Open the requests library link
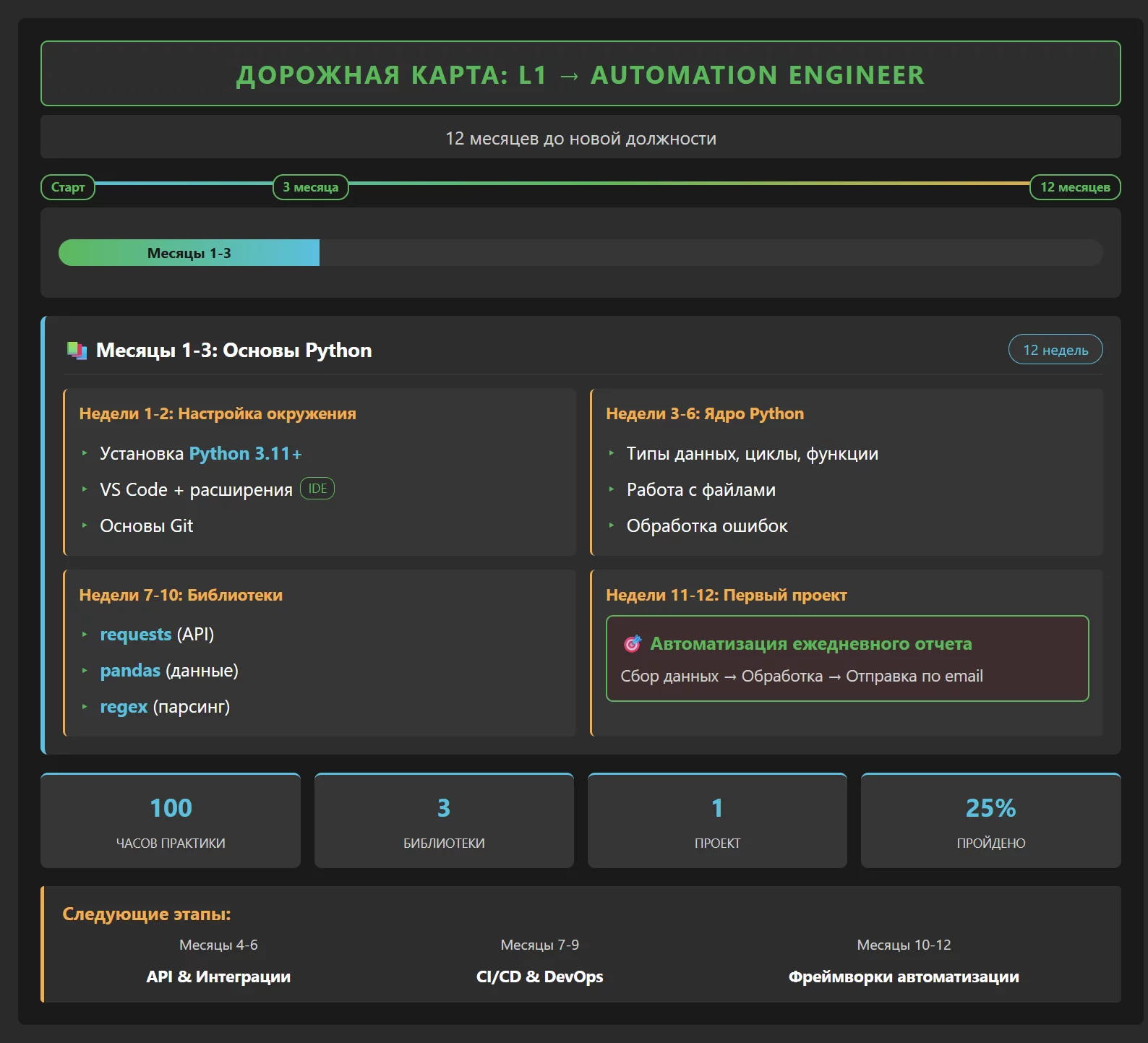Viewport: 1148px width, 1043px height. [135, 634]
